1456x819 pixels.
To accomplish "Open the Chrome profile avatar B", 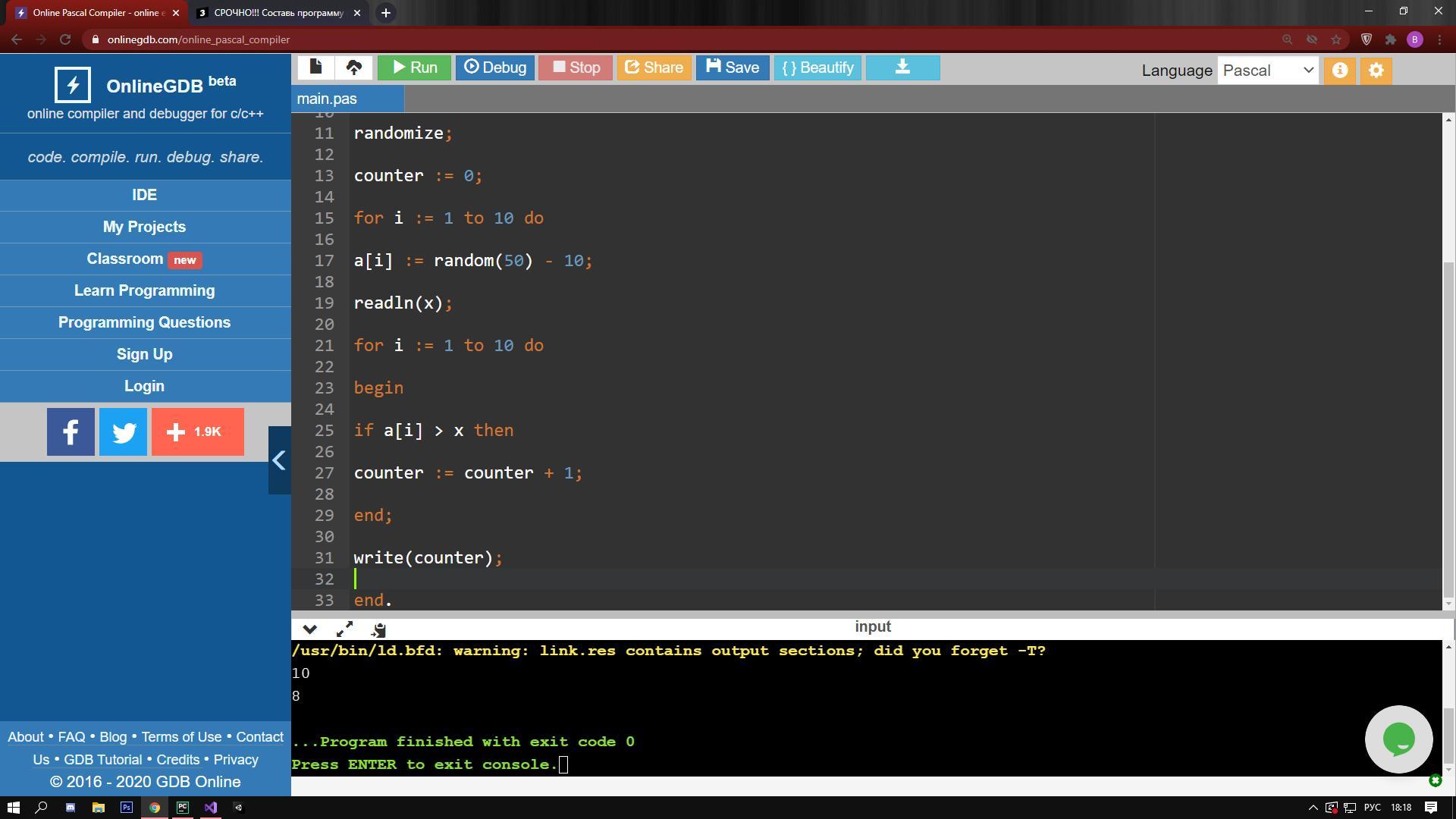I will tap(1415, 39).
